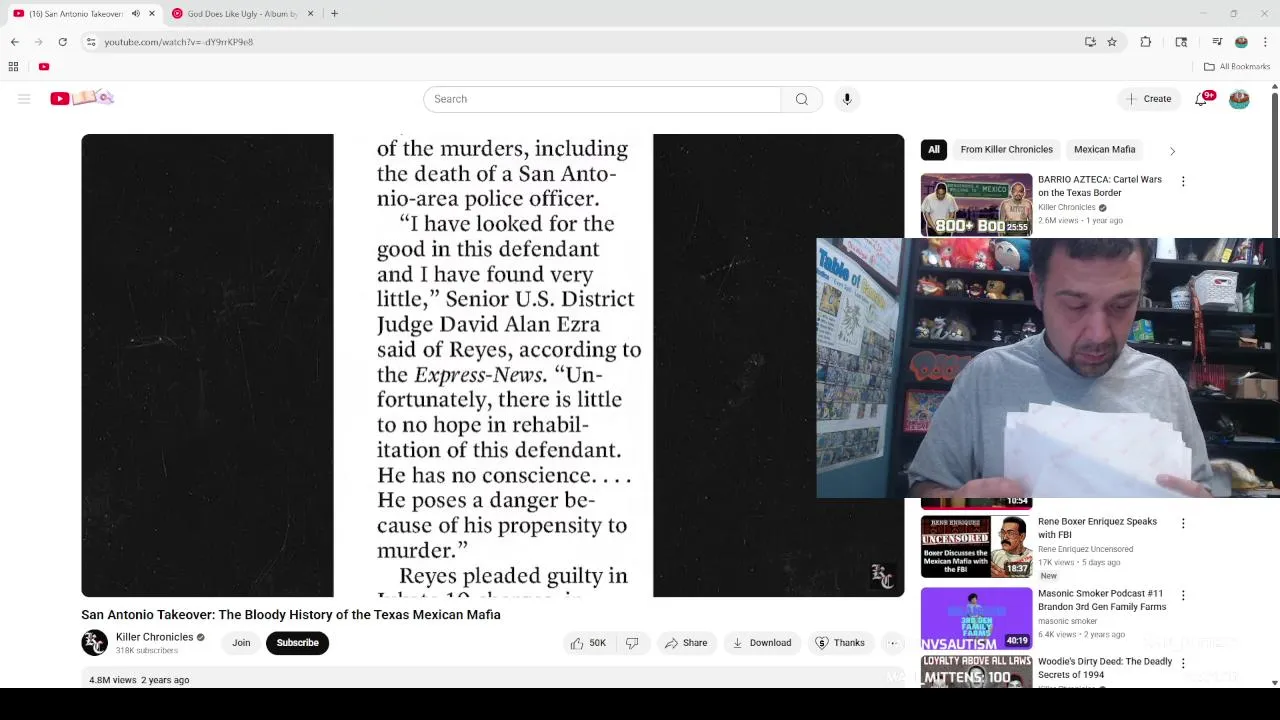This screenshot has width=1280, height=720.
Task: Open BARRIO AZTECA video thumbnail
Action: [x=976, y=205]
